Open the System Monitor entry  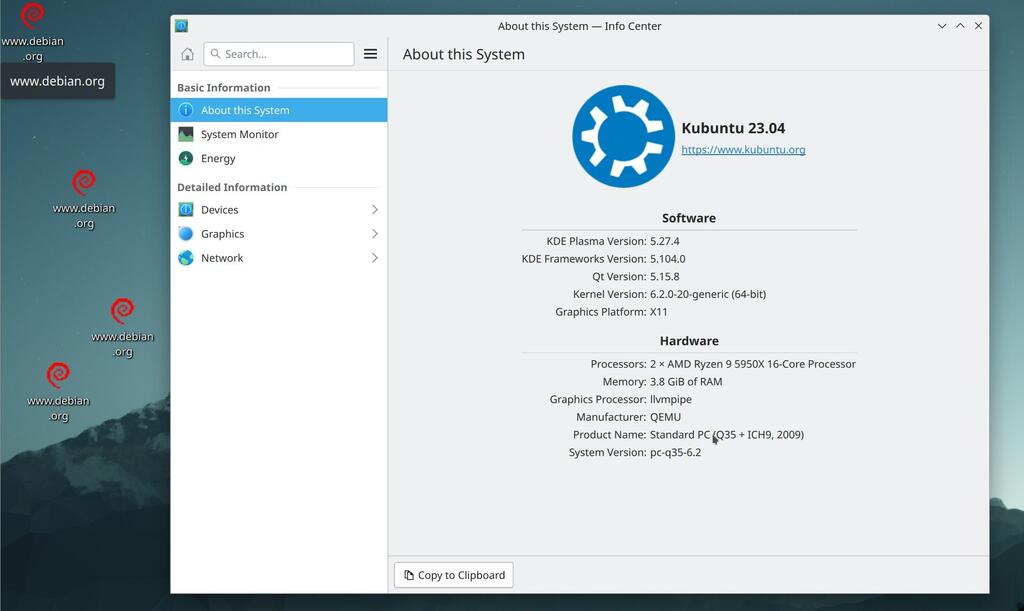coord(279,134)
